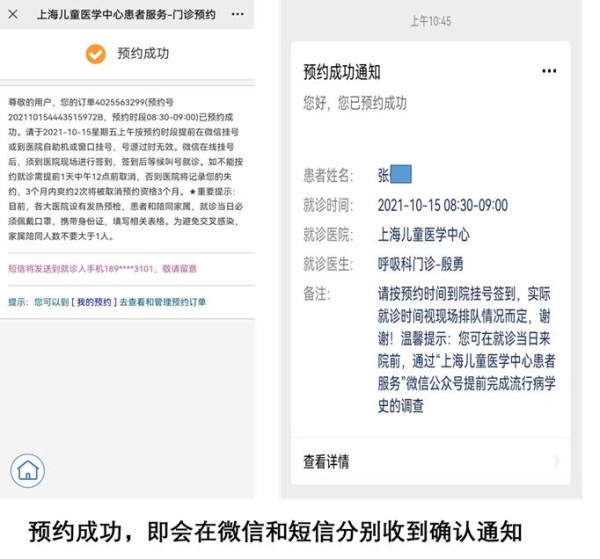Viewport: 600px width, 559px height.
Task: Tap the 您好，您已预约成功 message
Action: [x=355, y=103]
